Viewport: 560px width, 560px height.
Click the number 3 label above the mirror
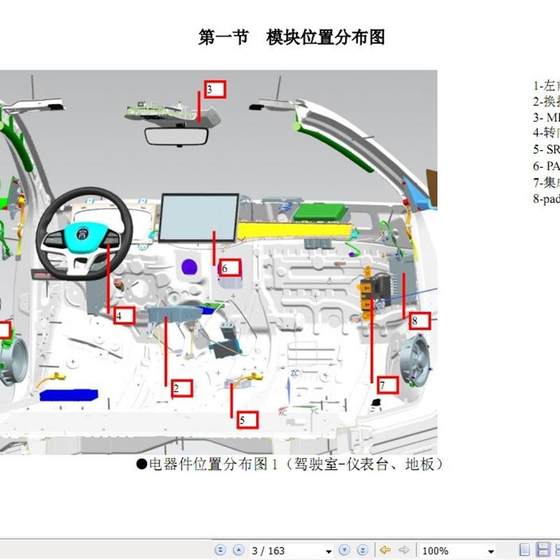tap(215, 89)
